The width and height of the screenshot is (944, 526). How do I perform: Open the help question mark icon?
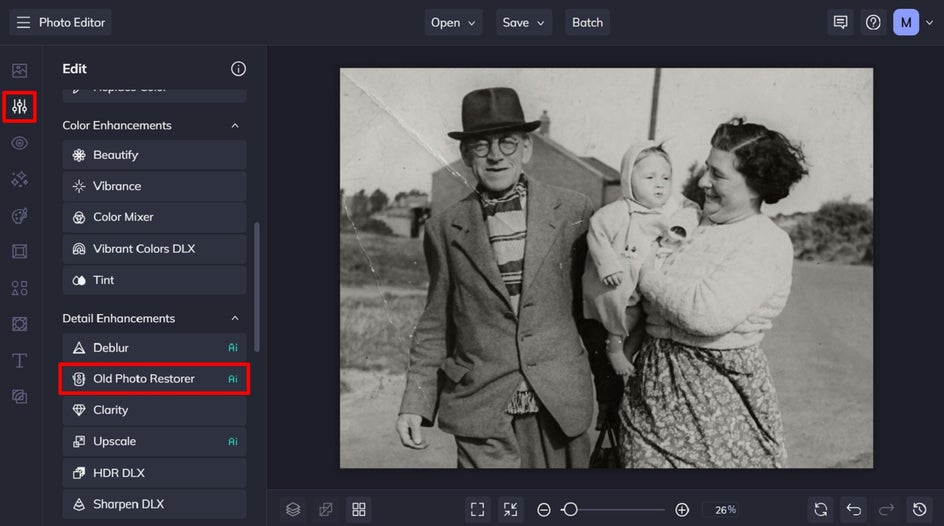(x=873, y=22)
